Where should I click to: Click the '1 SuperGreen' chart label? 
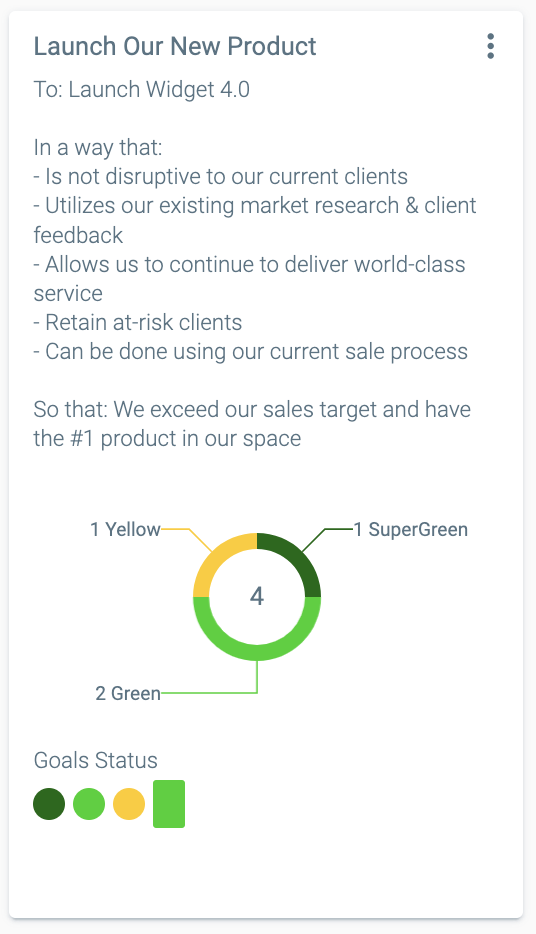coord(411,529)
